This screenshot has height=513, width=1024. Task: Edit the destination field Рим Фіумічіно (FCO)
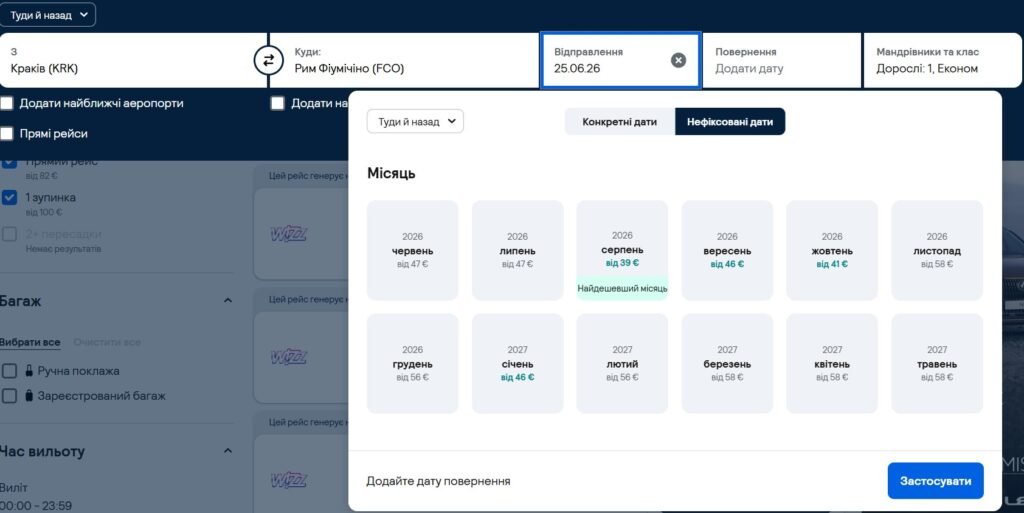(404, 60)
